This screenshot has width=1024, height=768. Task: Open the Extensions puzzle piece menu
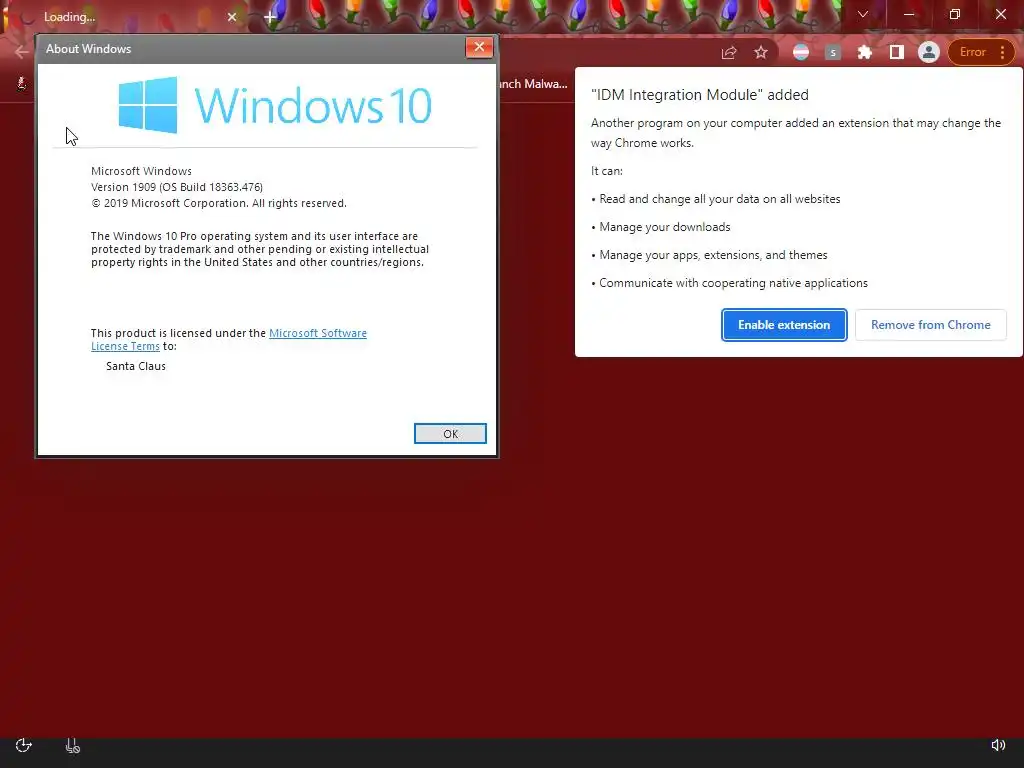(x=865, y=52)
